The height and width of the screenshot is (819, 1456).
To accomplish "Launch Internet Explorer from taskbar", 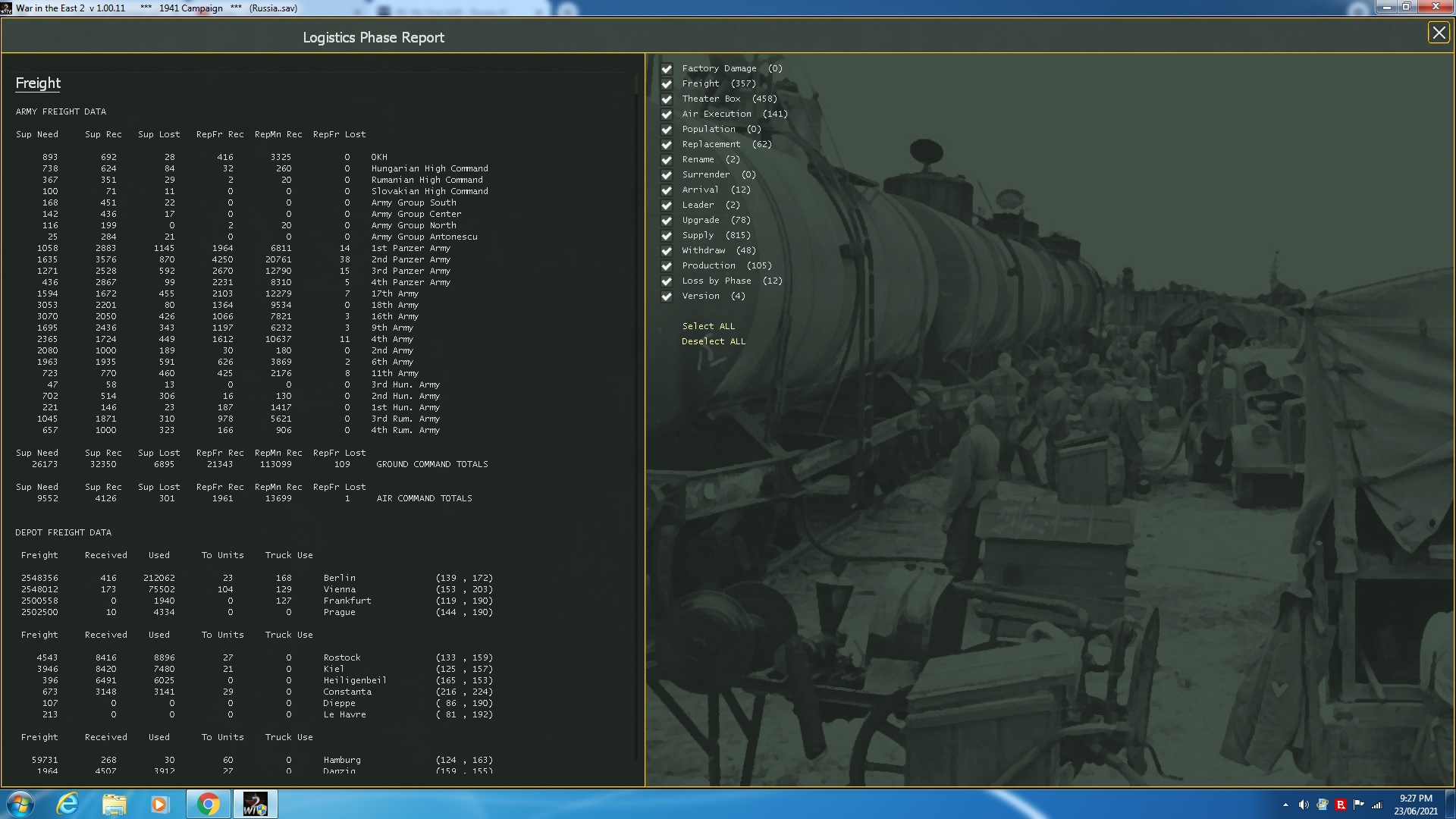I will pyautogui.click(x=68, y=804).
